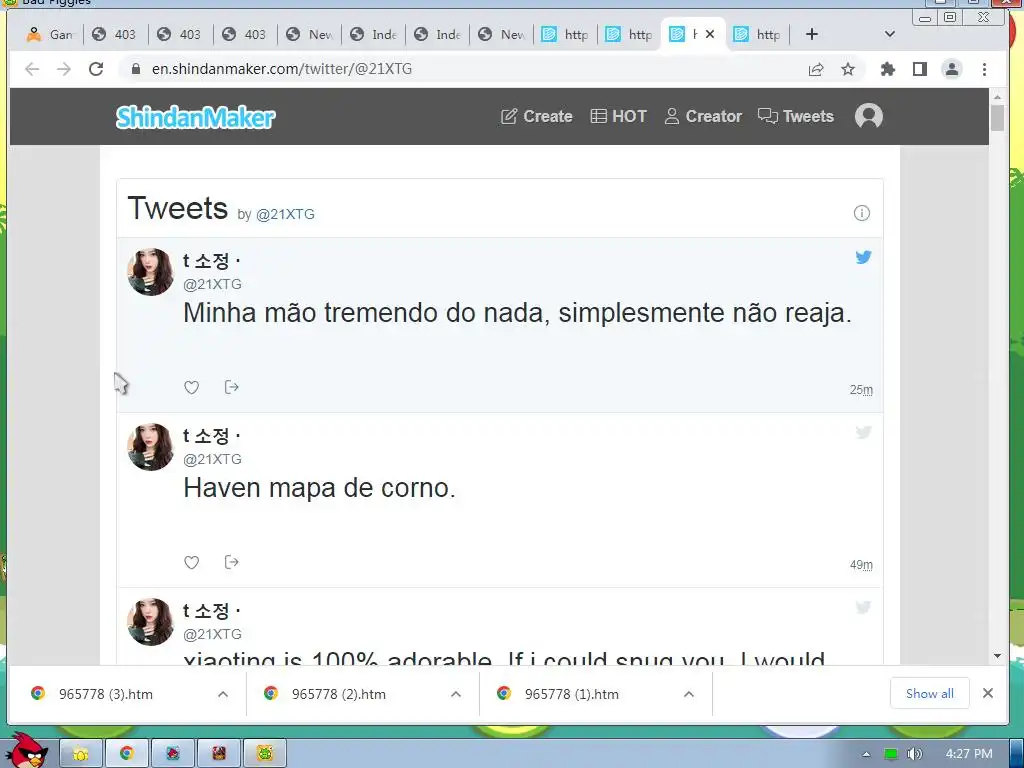The height and width of the screenshot is (768, 1024).
Task: Switch to the first 'Gam' tab
Action: pos(50,34)
